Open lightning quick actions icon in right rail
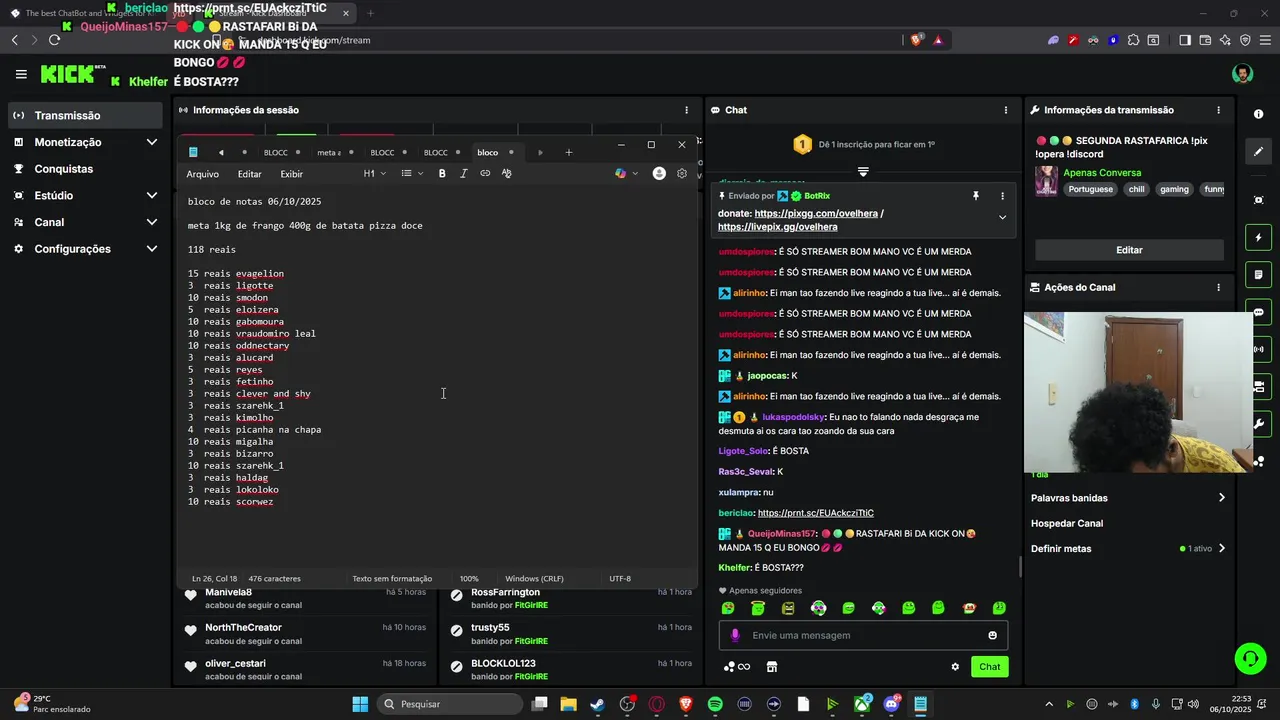1280x720 pixels. (1258, 238)
